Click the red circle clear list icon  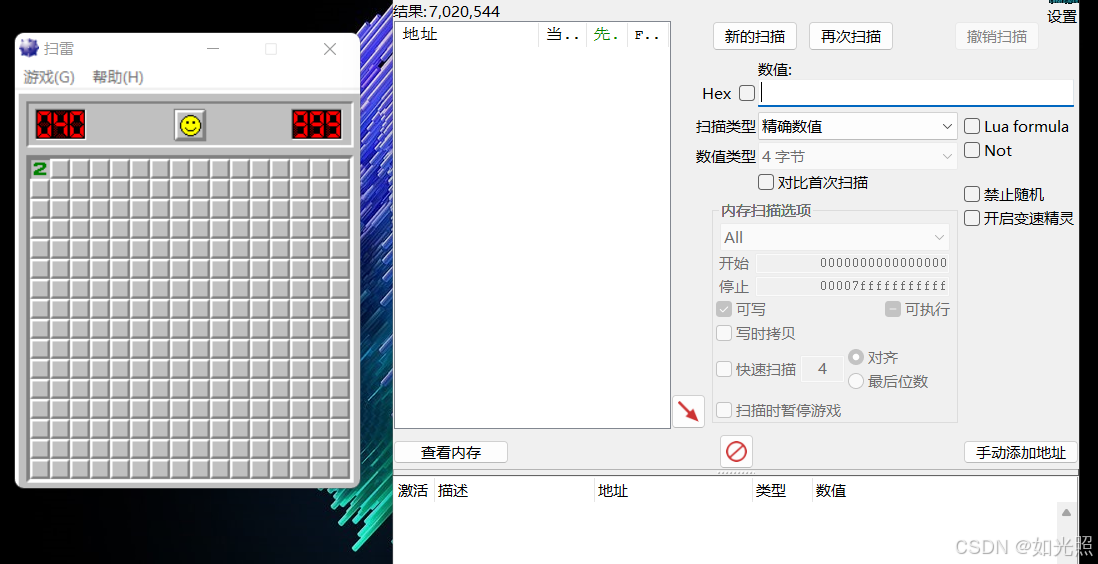736,451
